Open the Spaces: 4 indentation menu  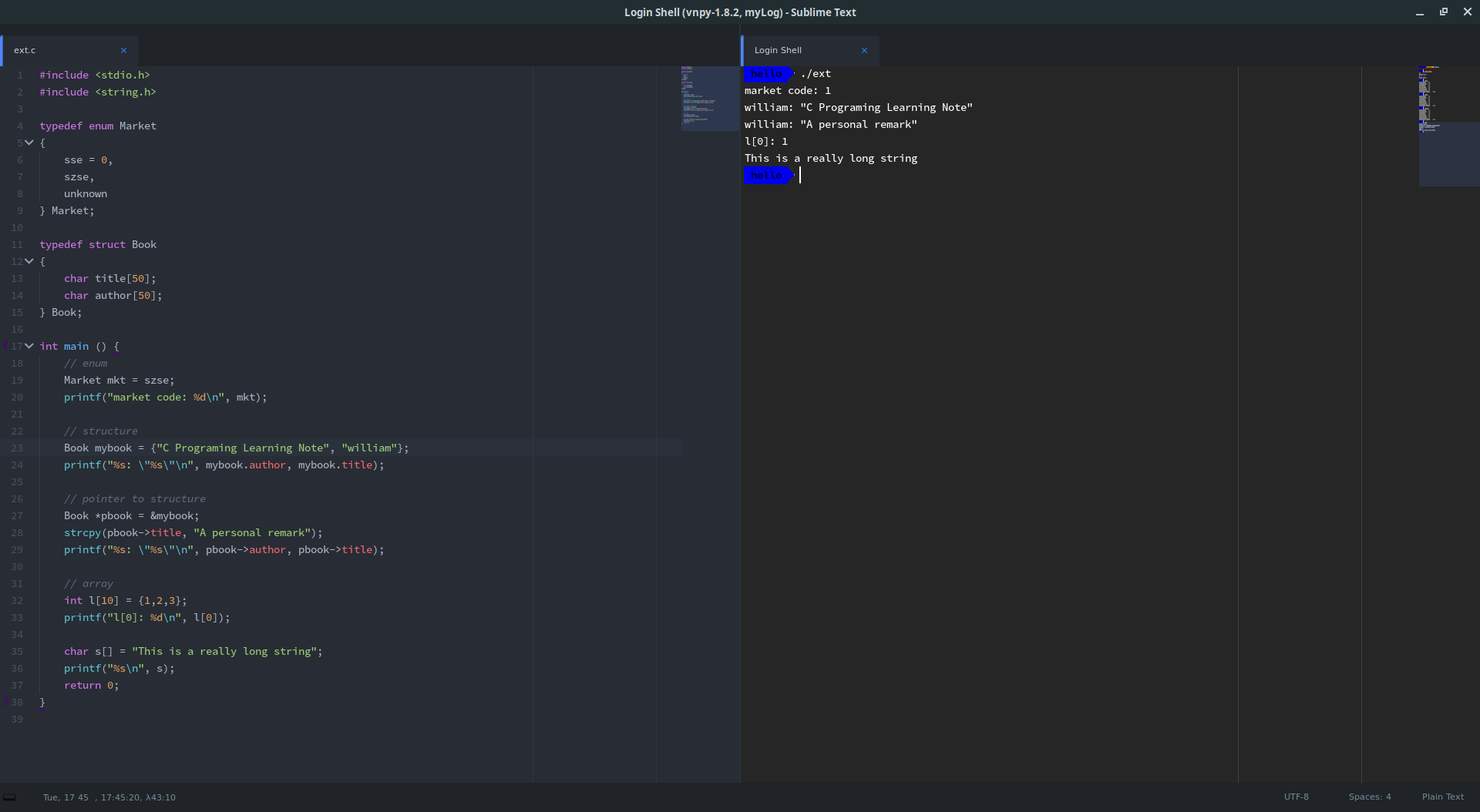coord(1370,797)
